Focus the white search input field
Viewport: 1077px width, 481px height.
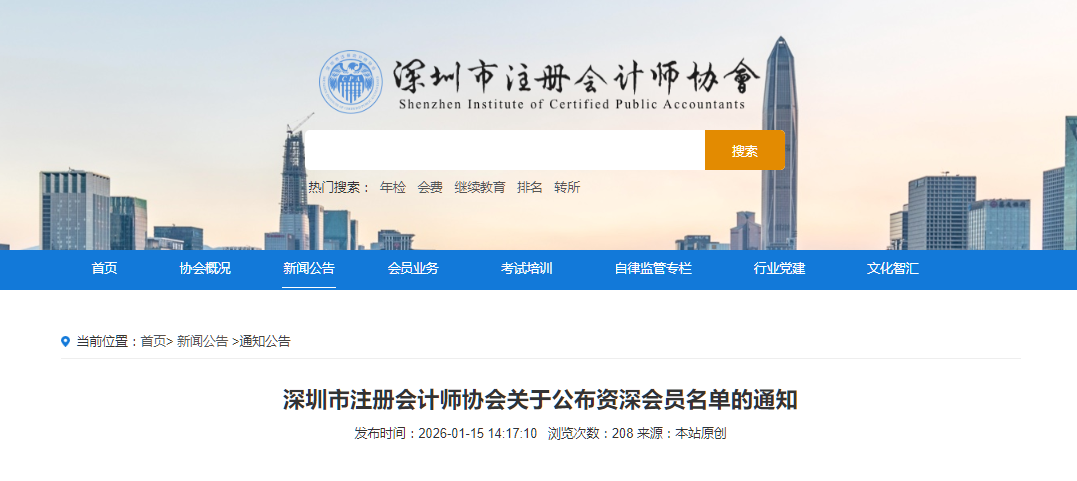(505, 150)
